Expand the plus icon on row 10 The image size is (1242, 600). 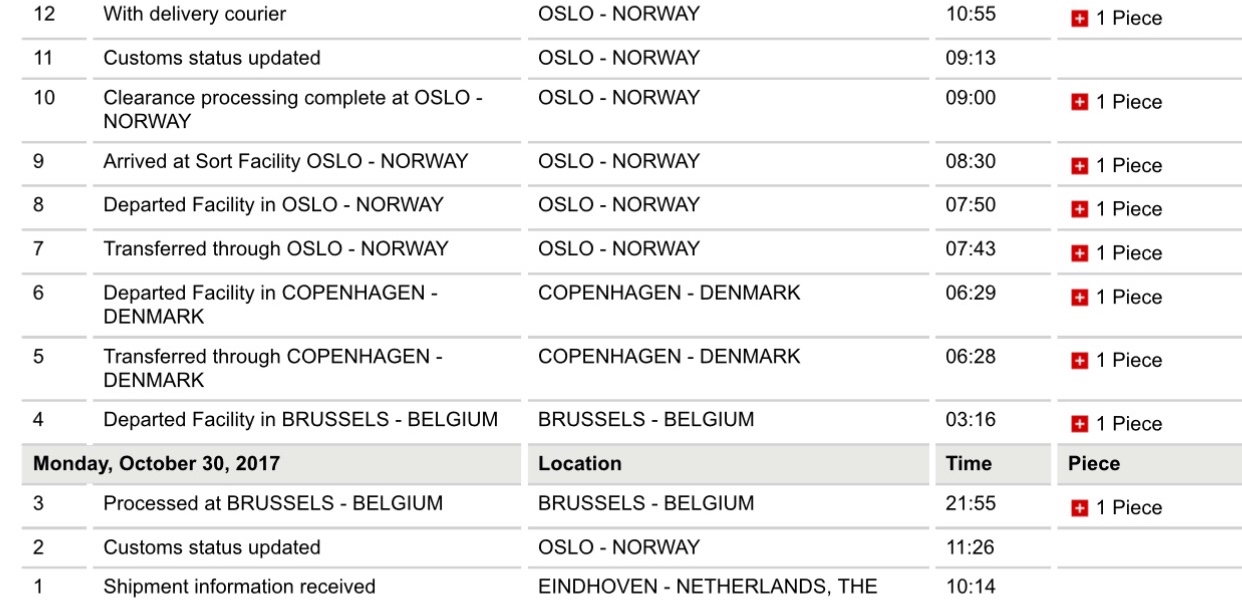tap(1081, 103)
